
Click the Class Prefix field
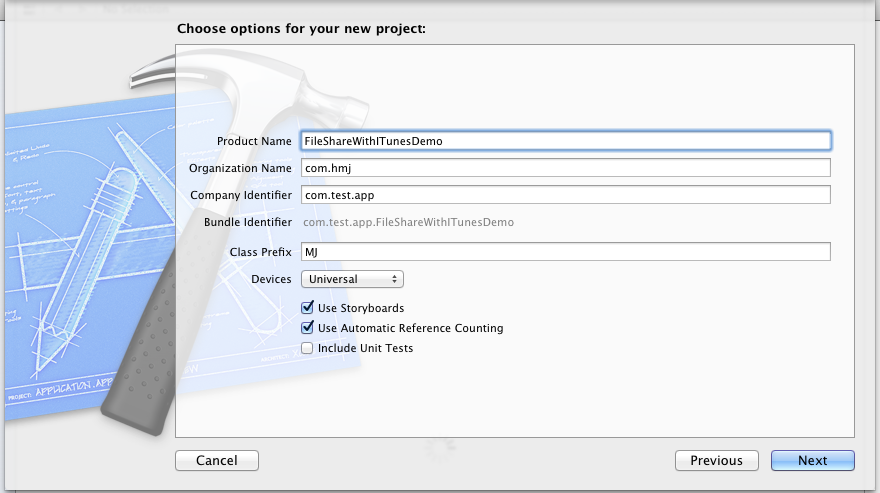[x=566, y=252]
